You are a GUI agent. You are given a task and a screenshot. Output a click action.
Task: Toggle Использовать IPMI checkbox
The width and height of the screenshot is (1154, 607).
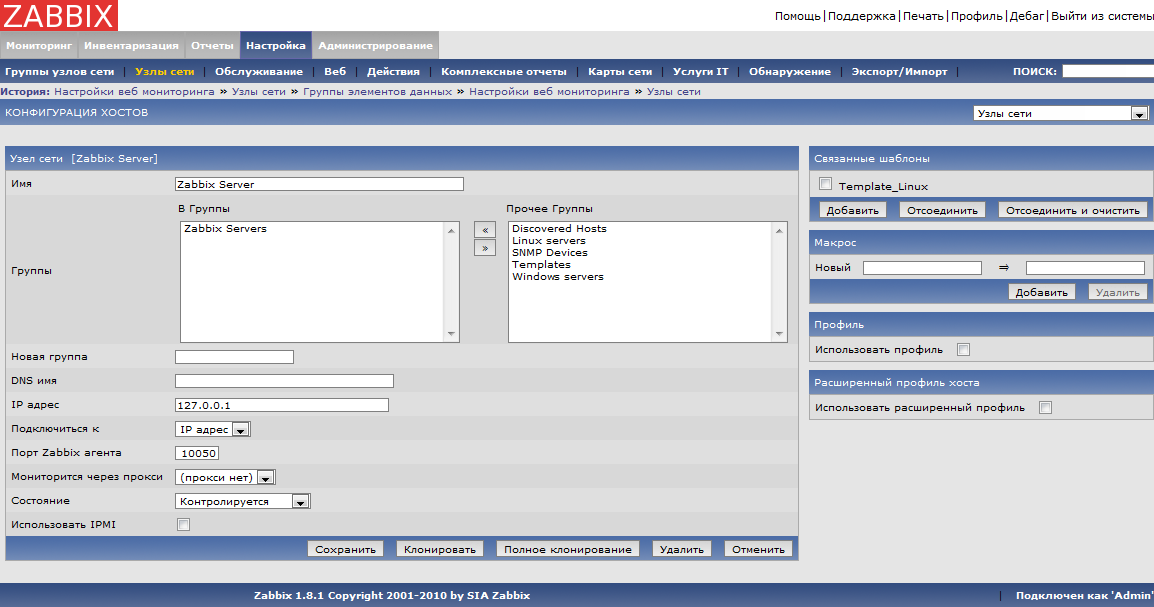[183, 525]
